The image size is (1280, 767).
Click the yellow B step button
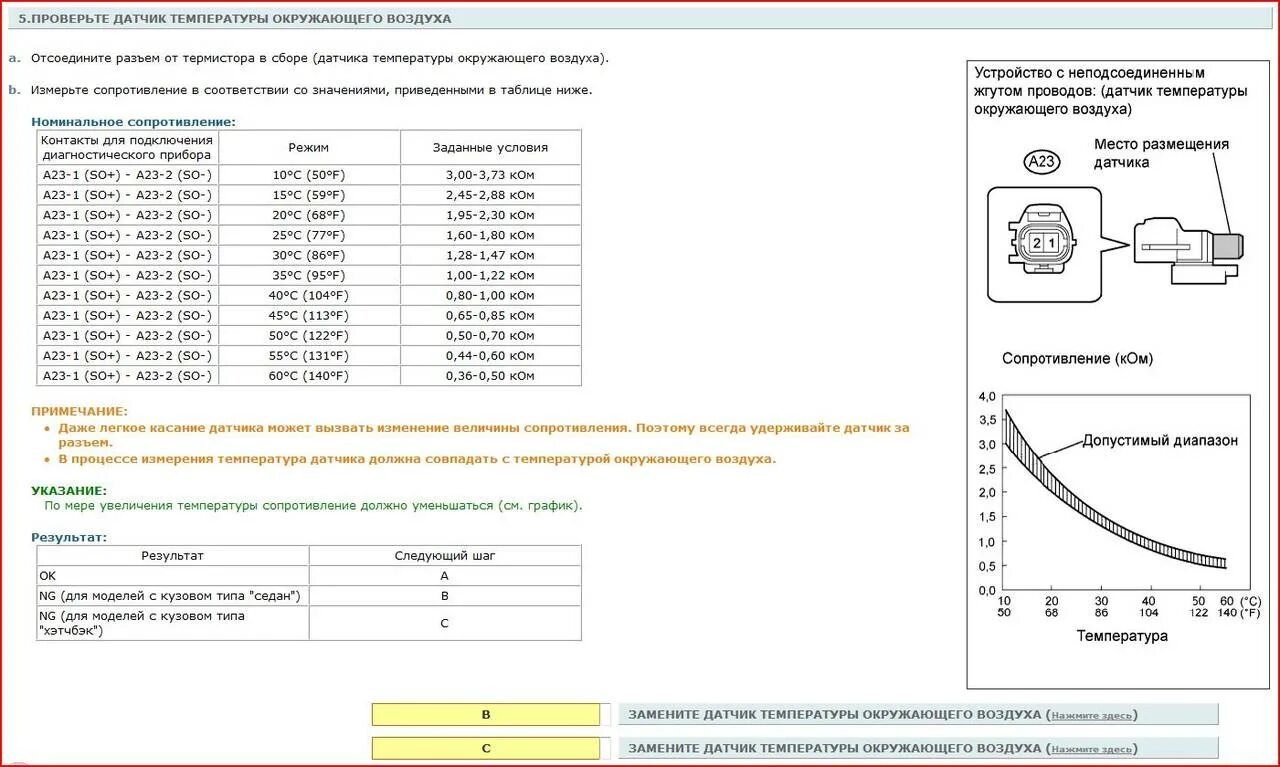click(486, 715)
